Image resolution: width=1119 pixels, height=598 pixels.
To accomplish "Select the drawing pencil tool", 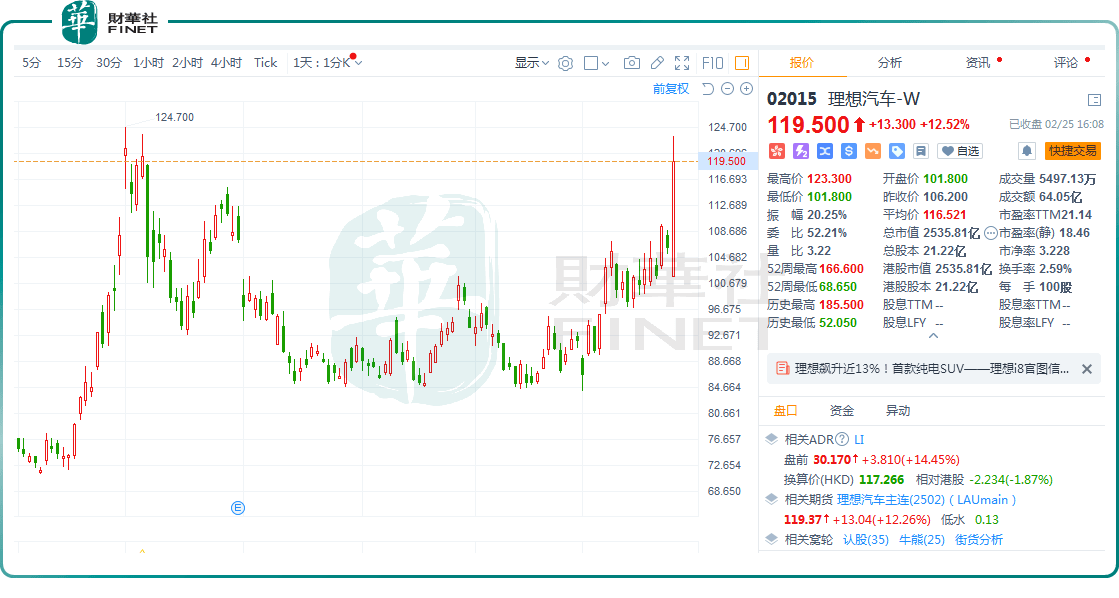I will click(657, 63).
